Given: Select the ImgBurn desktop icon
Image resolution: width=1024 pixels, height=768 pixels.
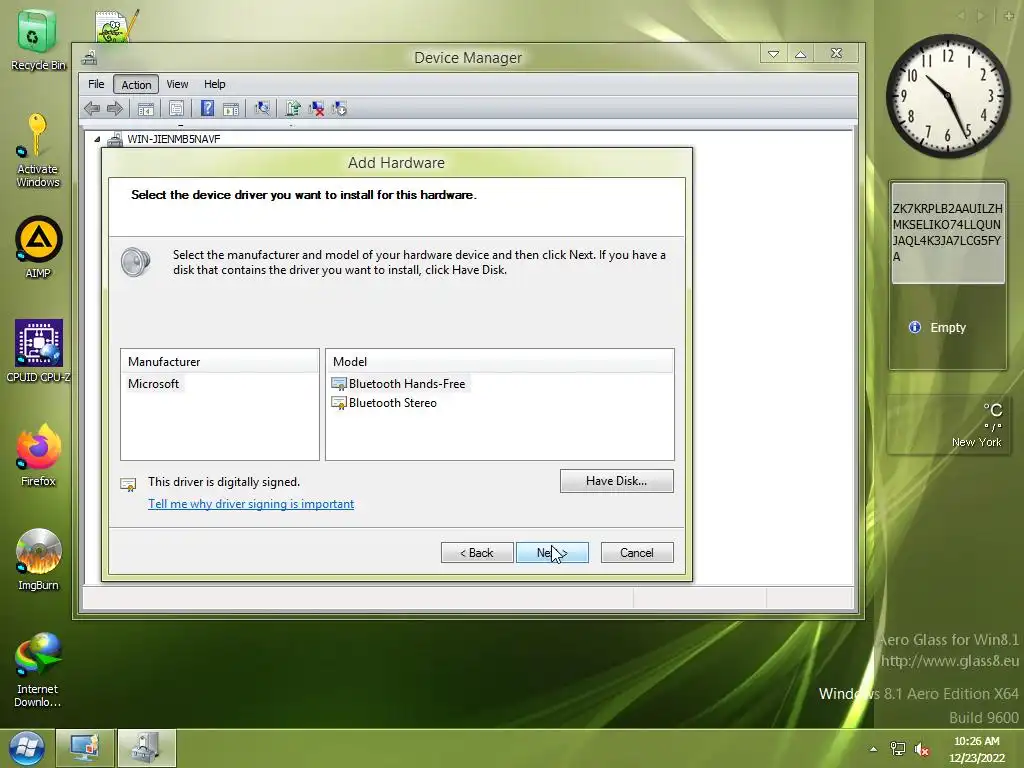Looking at the screenshot, I should [x=38, y=559].
